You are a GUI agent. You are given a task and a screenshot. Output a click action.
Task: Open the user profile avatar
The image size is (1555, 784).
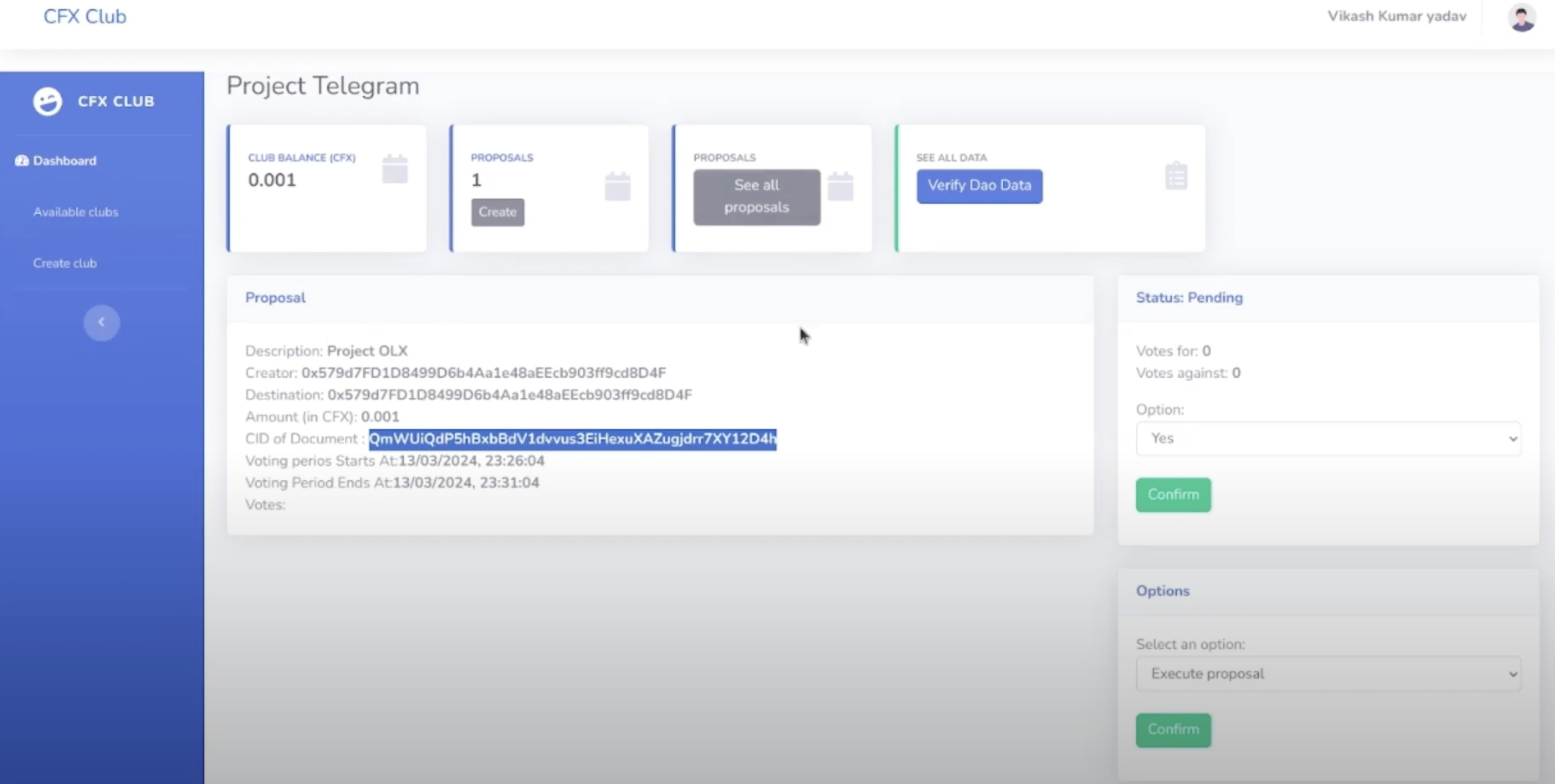coord(1522,17)
